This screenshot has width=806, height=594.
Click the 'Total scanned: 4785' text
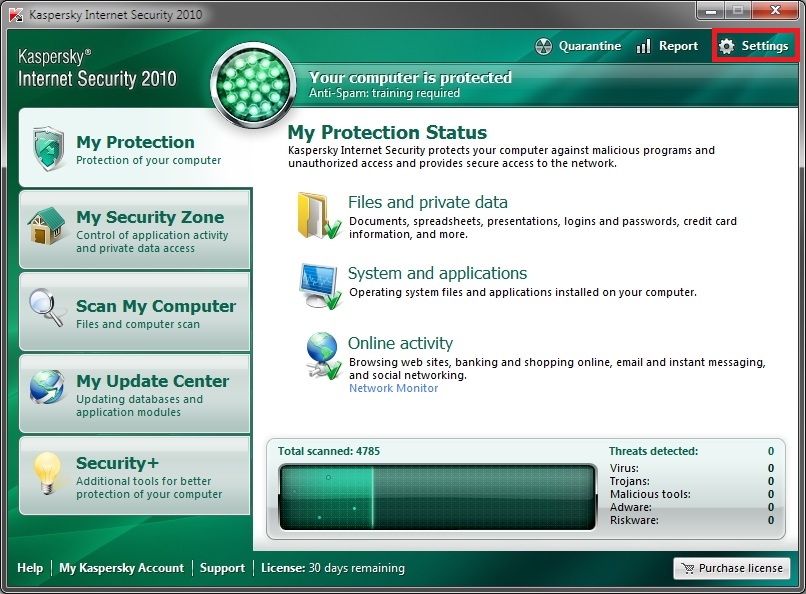pyautogui.click(x=329, y=451)
